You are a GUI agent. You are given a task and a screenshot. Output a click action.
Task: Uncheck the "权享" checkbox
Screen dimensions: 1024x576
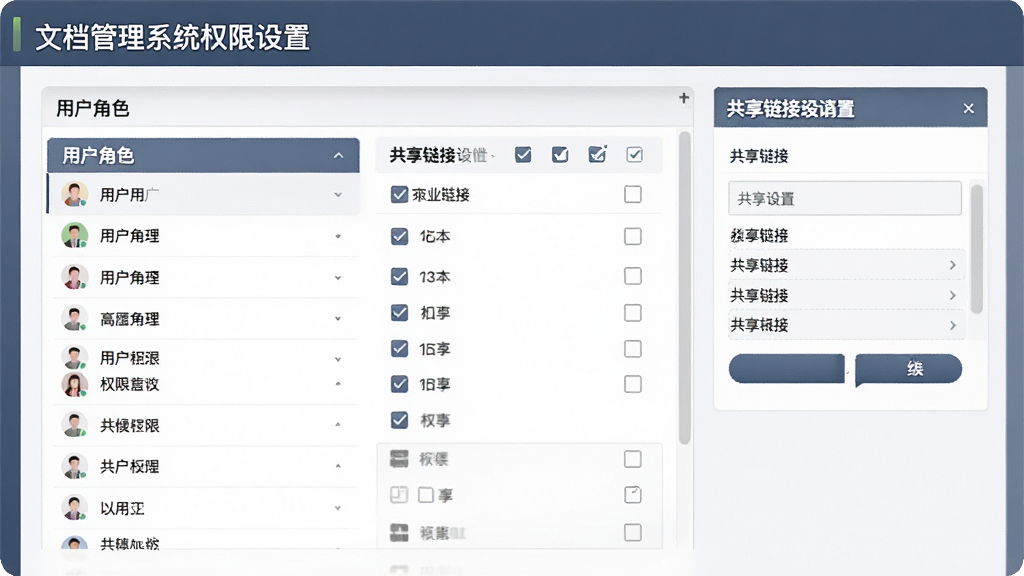pyautogui.click(x=399, y=420)
